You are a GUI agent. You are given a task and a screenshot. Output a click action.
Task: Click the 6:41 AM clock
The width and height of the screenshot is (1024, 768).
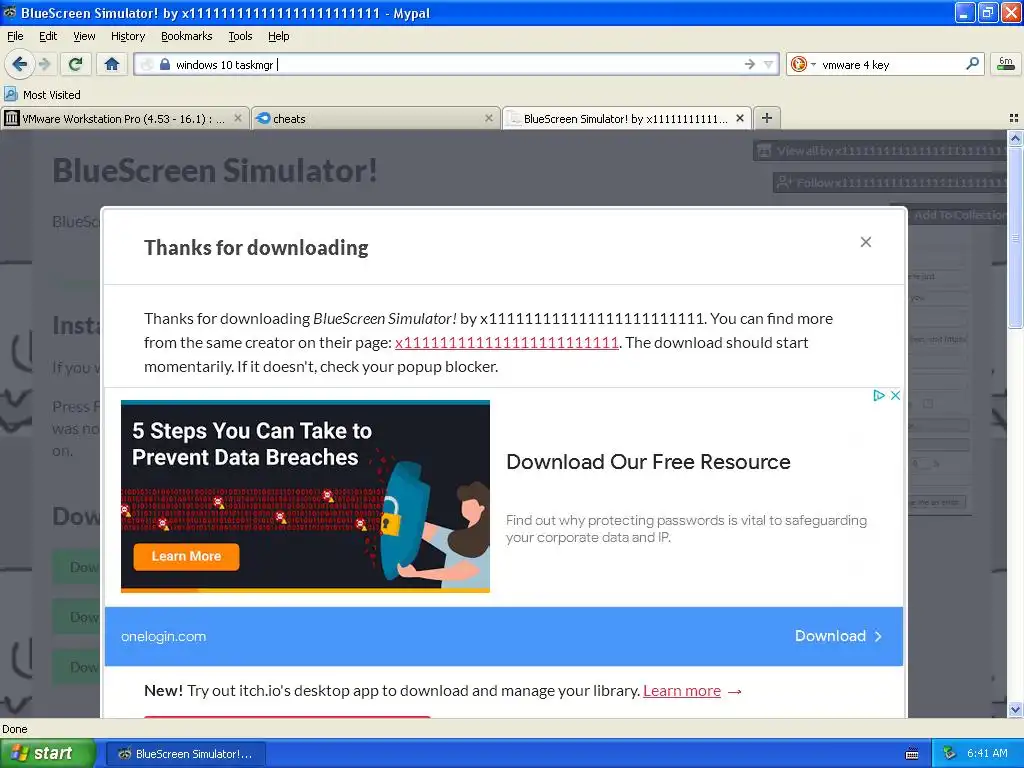click(987, 754)
